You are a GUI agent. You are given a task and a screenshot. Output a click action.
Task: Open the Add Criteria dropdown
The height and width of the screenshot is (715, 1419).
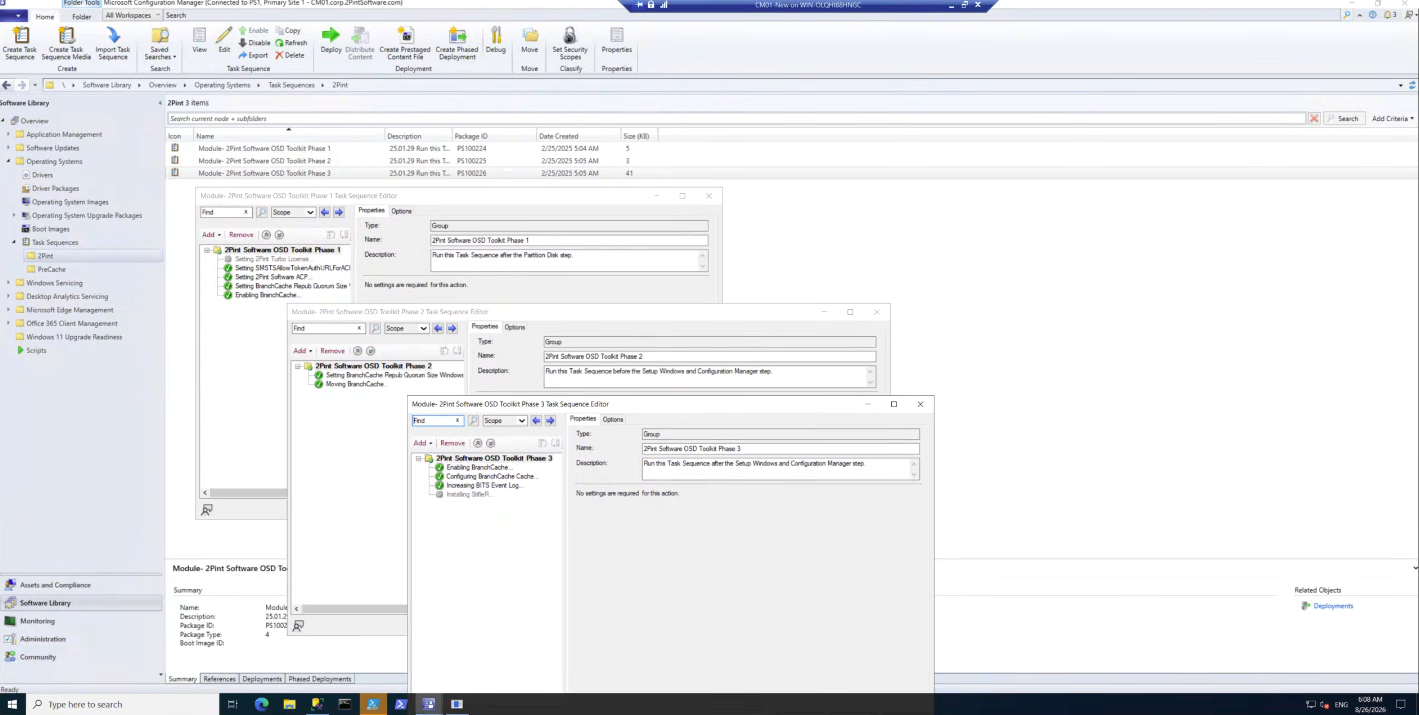[x=1393, y=118]
